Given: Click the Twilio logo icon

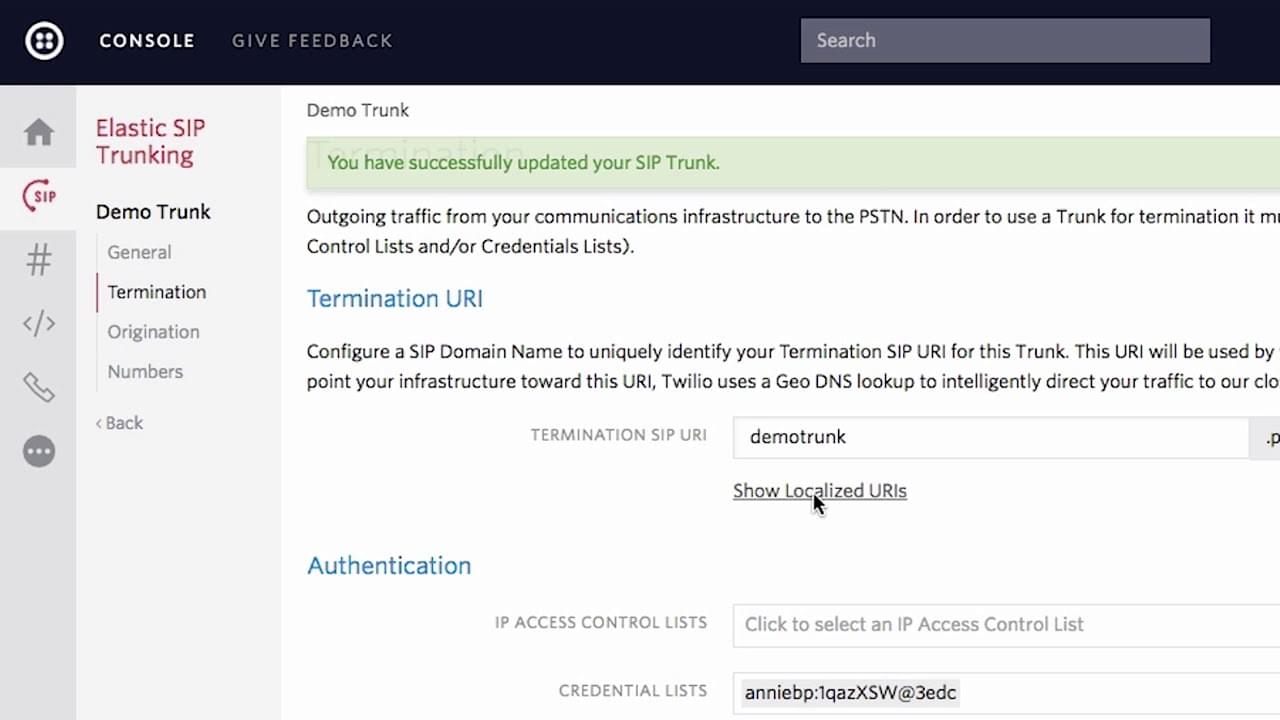Looking at the screenshot, I should (x=44, y=41).
